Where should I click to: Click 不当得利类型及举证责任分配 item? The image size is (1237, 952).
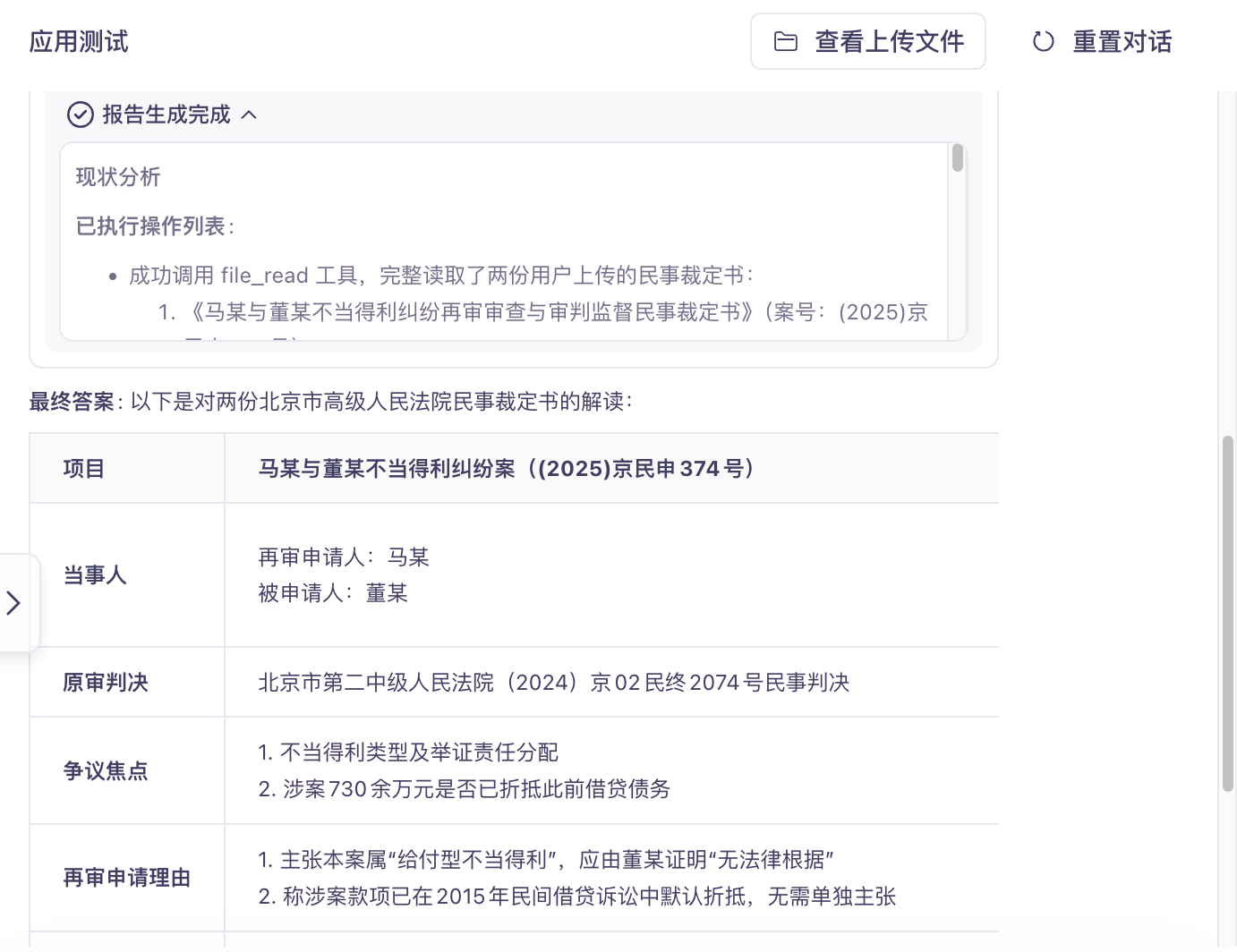(409, 752)
